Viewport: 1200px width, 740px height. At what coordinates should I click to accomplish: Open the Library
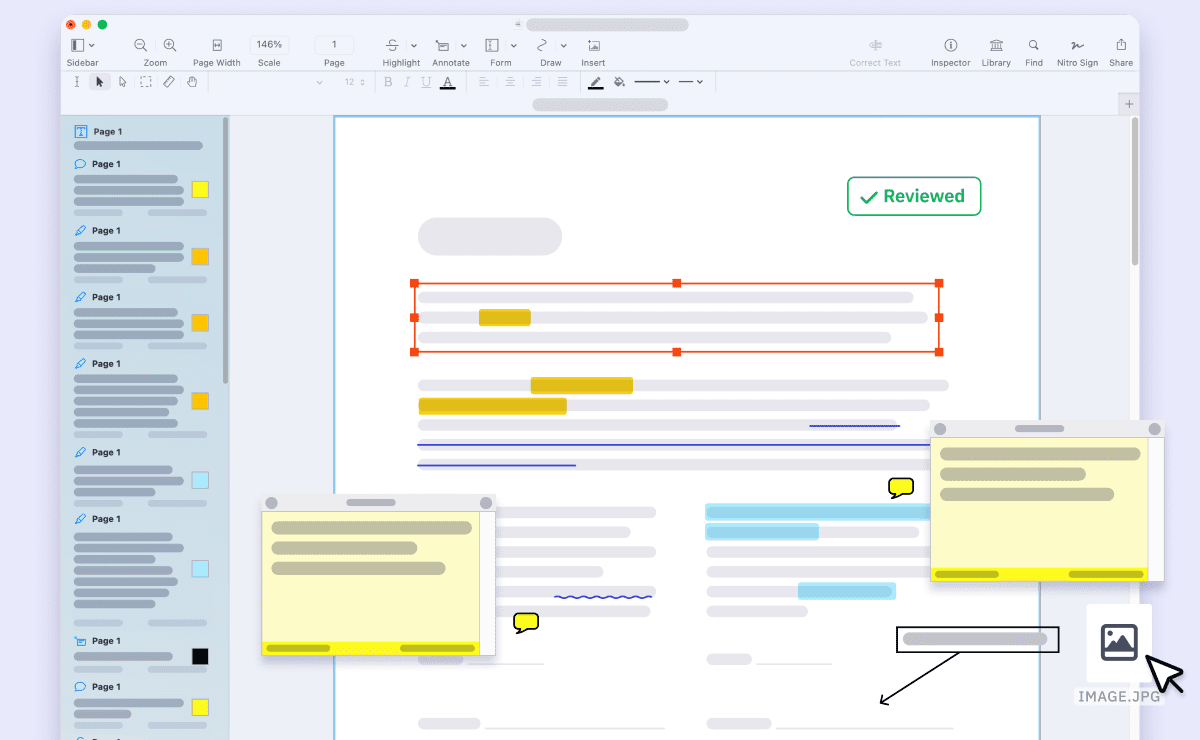pyautogui.click(x=996, y=45)
